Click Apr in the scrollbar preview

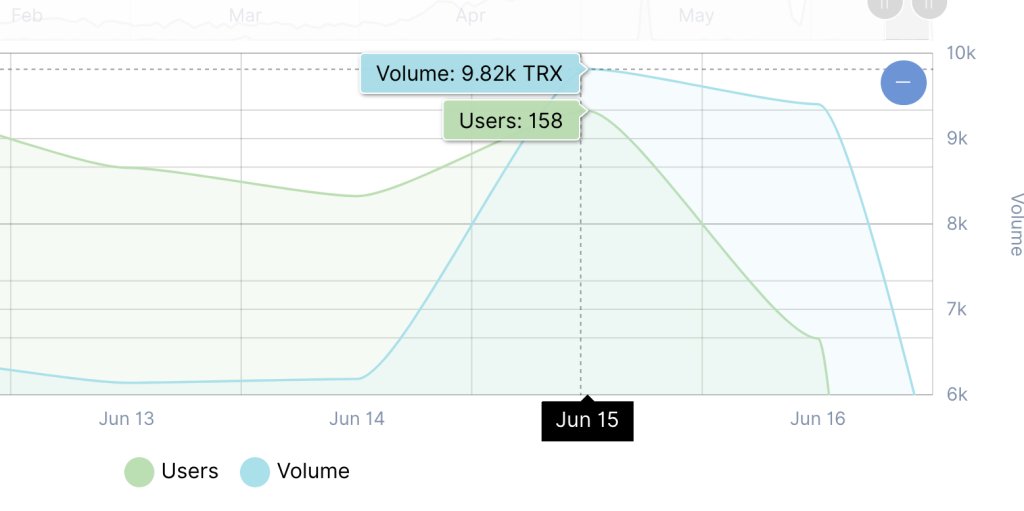click(470, 16)
